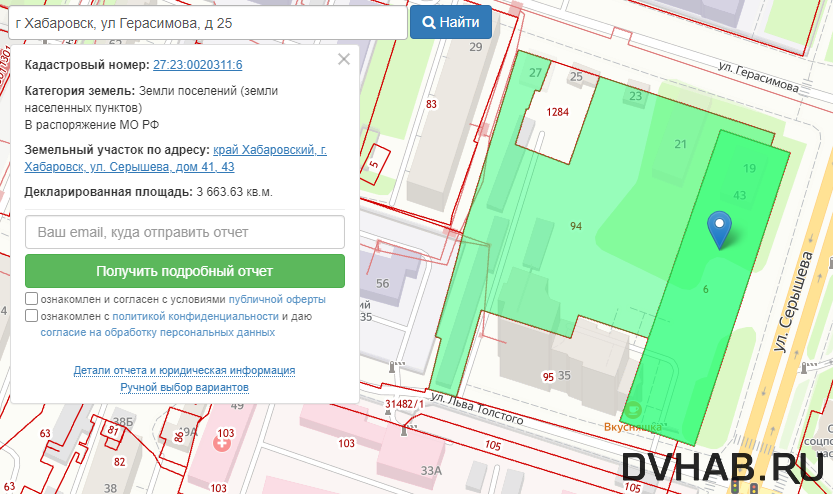Click the ул. Серышева street label
The image size is (833, 494).
pos(793,301)
